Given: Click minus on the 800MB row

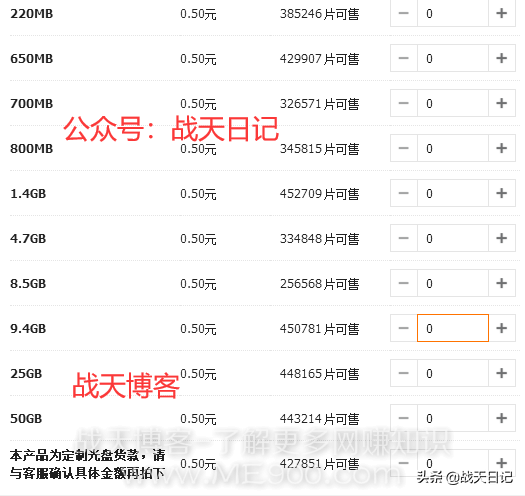Looking at the screenshot, I should point(404,148).
